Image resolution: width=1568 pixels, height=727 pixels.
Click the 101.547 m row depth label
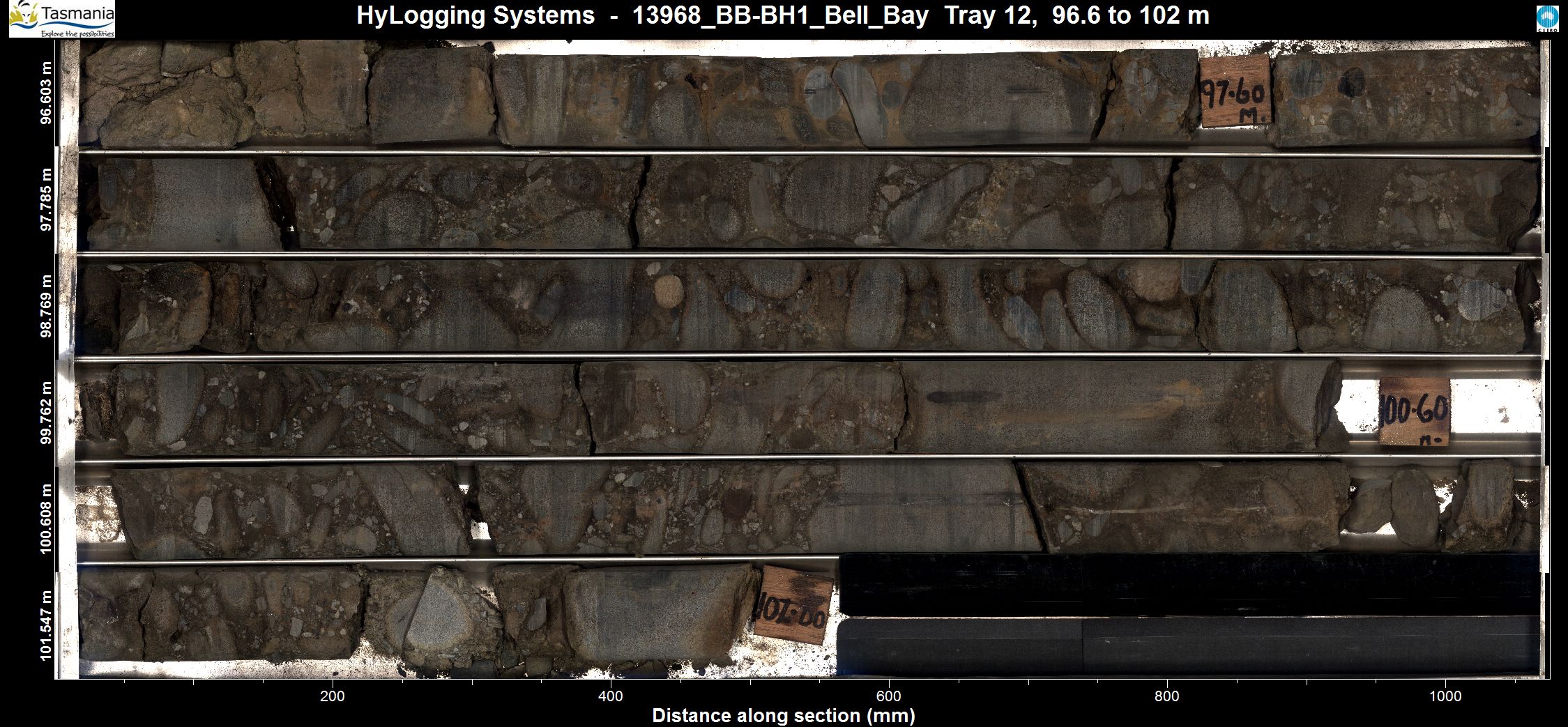(x=46, y=625)
